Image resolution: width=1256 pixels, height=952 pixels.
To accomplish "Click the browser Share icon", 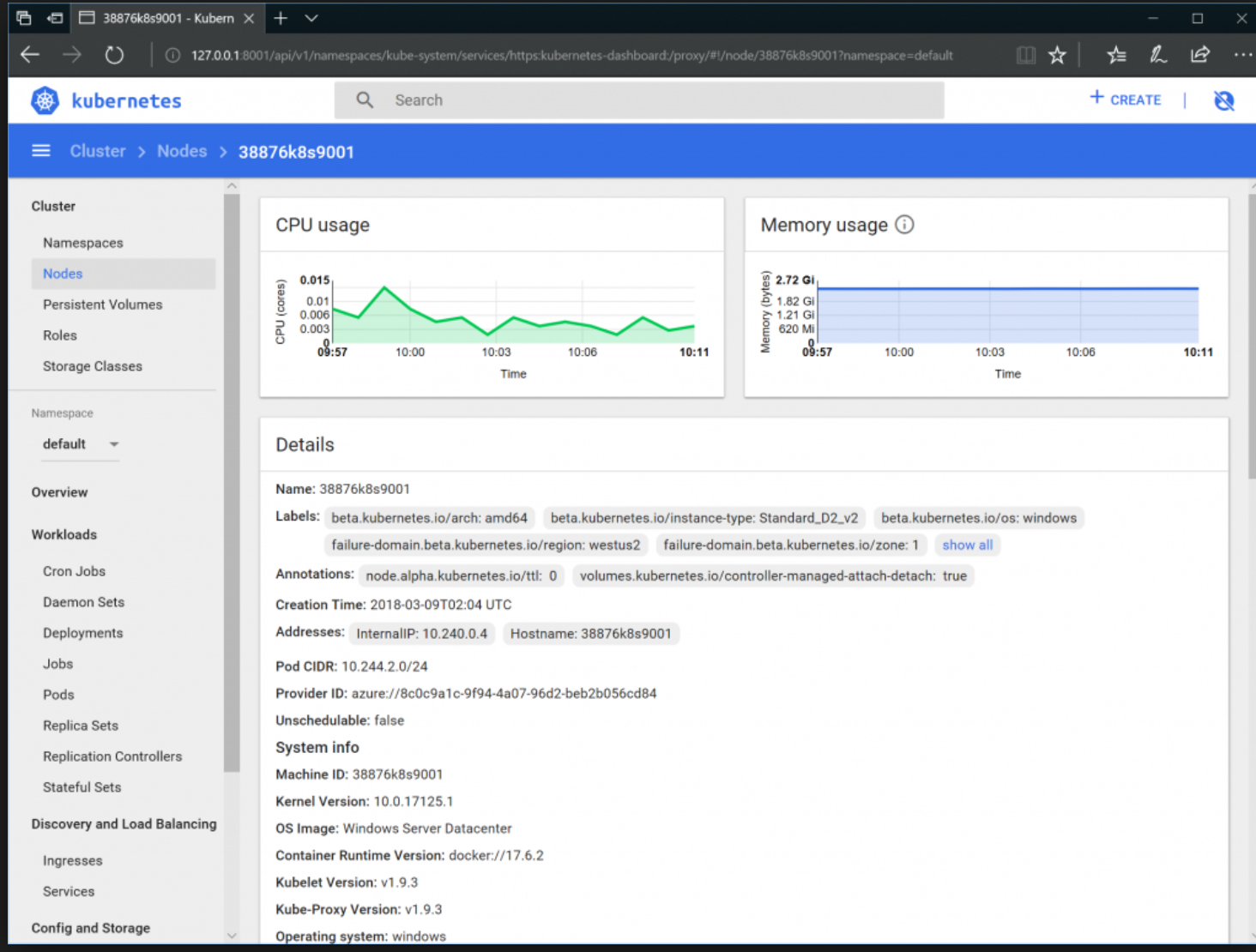I will coord(1199,56).
